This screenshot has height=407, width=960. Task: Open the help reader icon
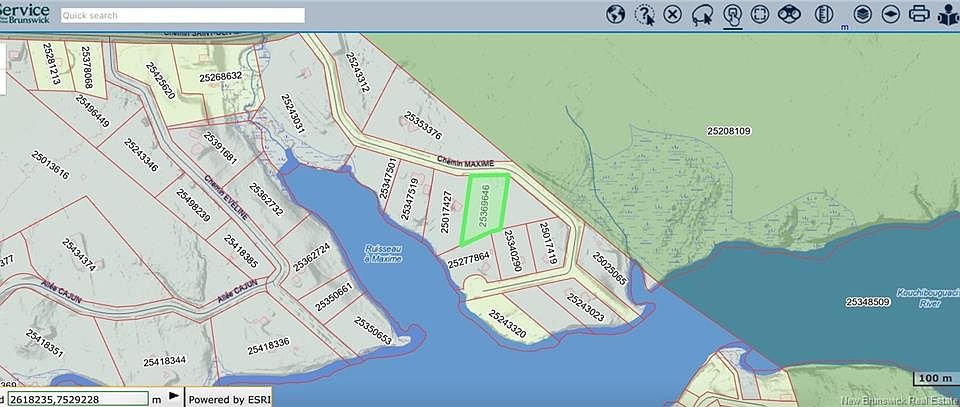click(947, 14)
